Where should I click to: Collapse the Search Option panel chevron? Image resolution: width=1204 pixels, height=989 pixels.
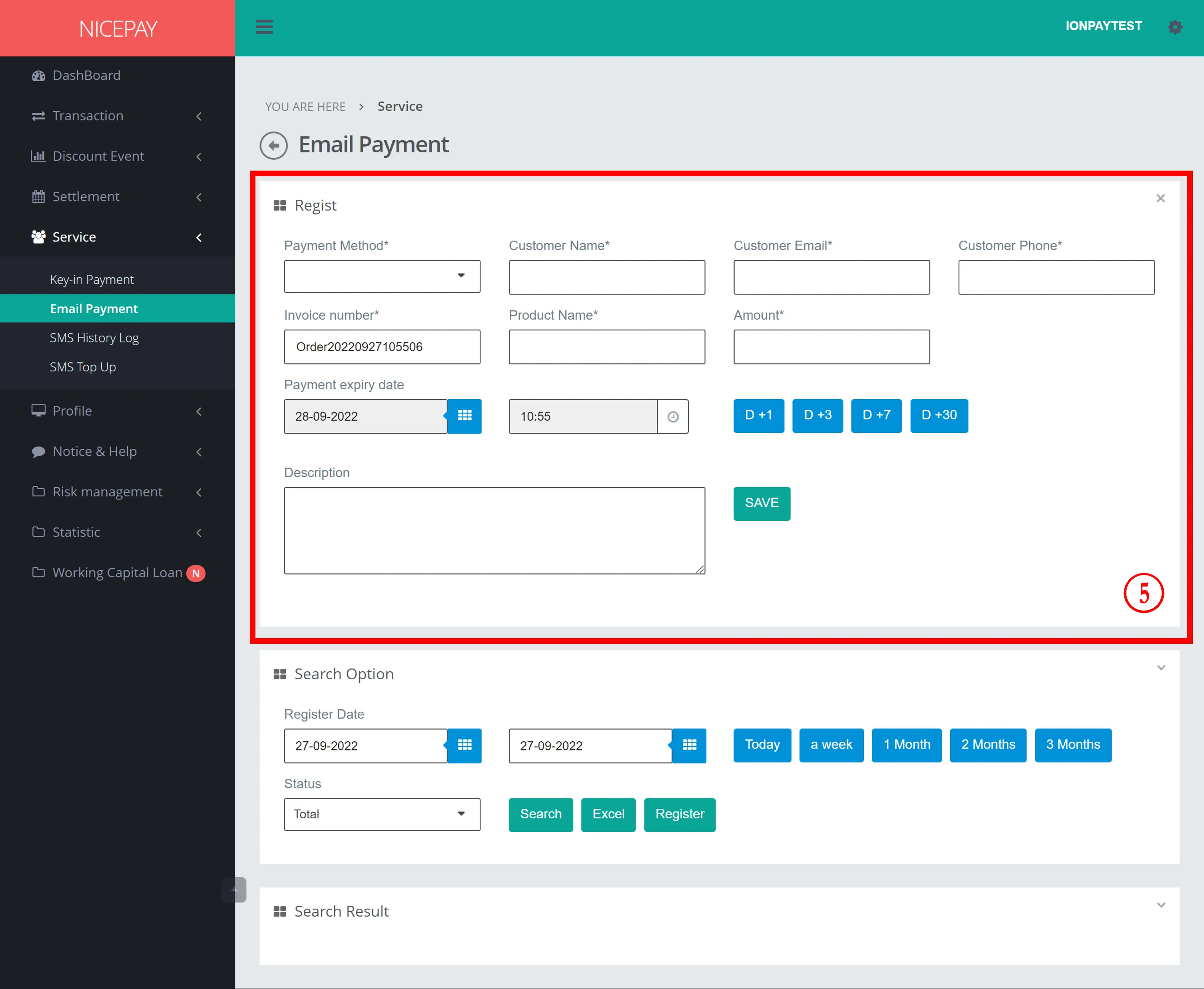[x=1161, y=668]
